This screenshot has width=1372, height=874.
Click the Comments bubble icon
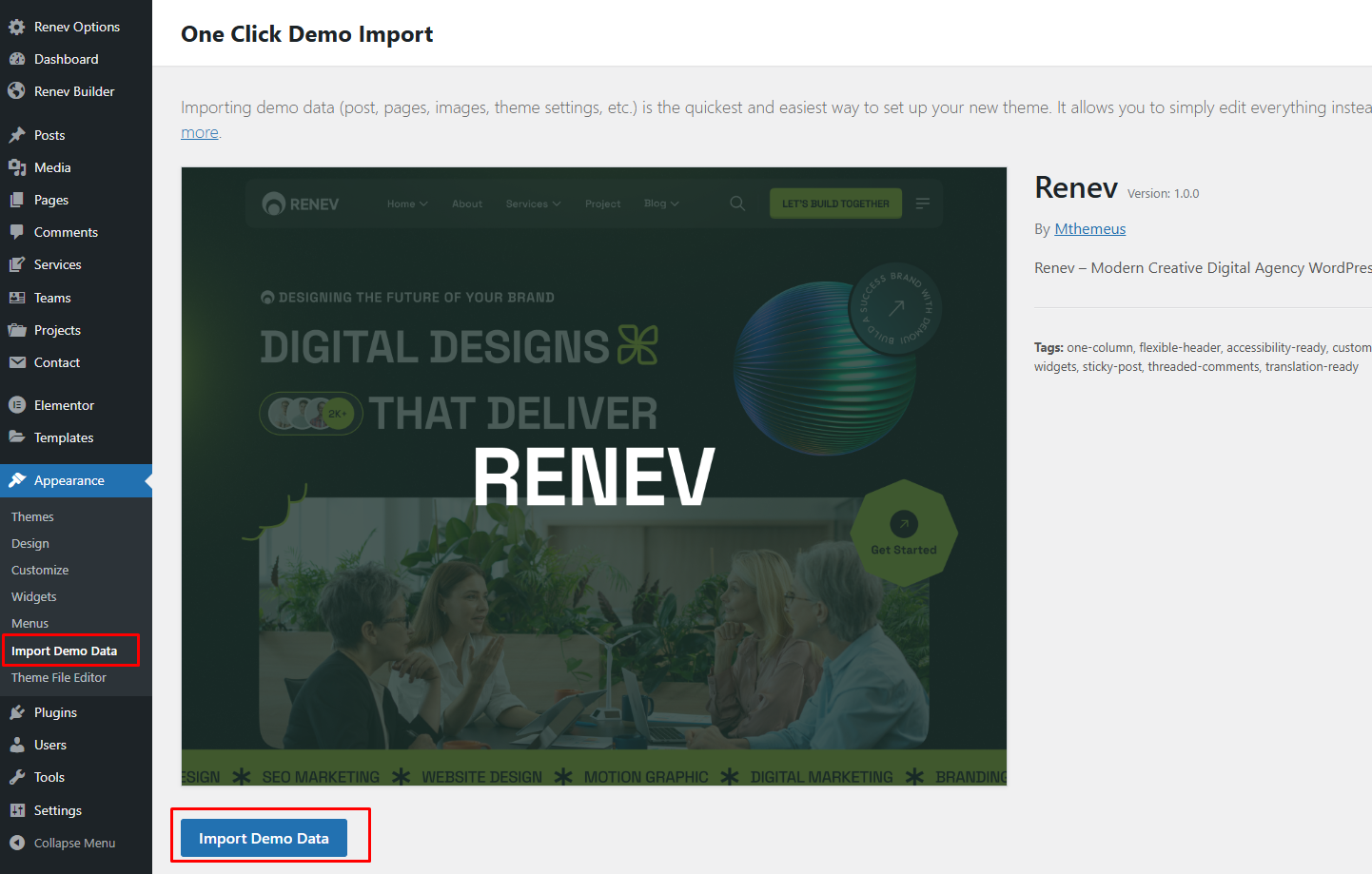[x=17, y=232]
